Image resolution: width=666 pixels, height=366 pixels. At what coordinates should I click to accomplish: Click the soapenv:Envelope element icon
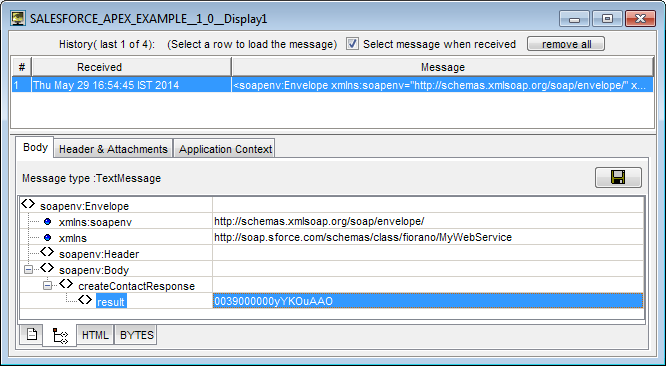(x=28, y=204)
